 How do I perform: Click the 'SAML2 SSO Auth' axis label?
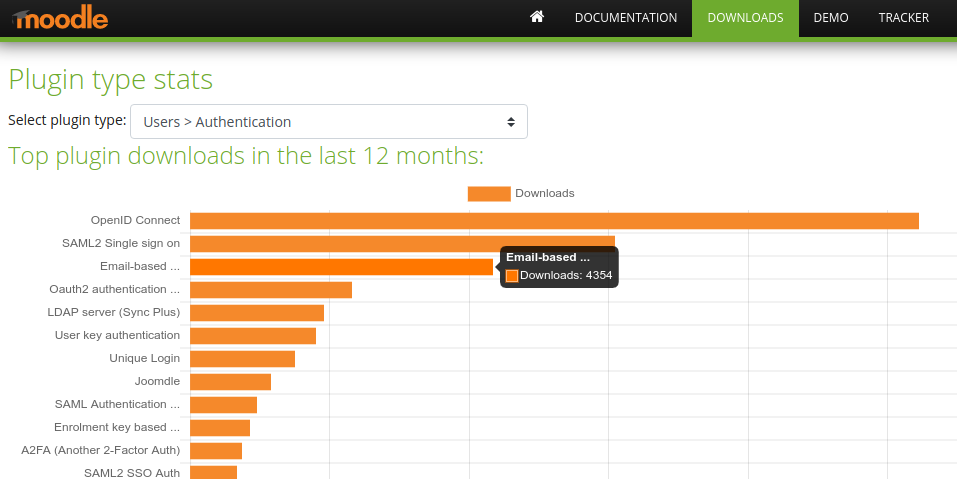[132, 473]
